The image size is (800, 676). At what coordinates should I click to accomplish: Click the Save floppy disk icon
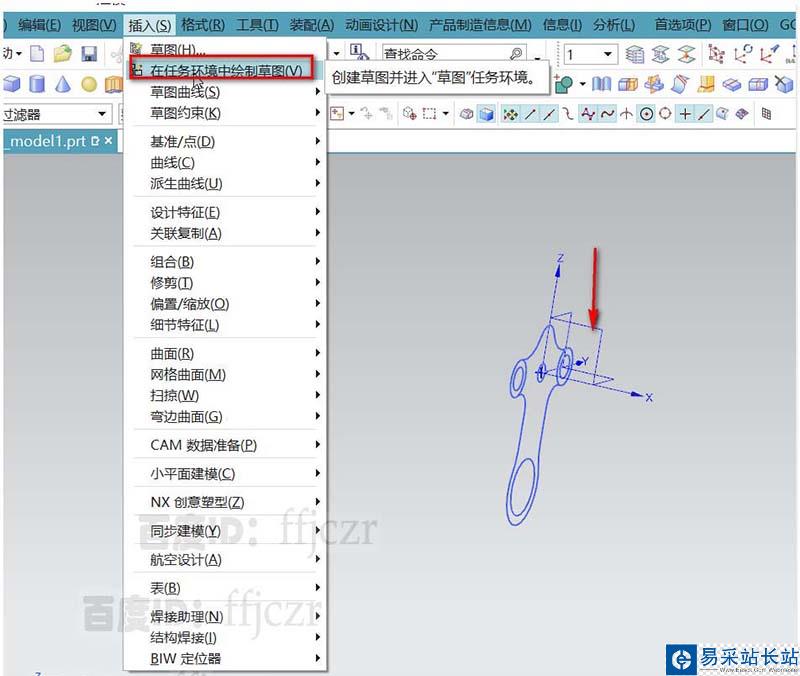pyautogui.click(x=89, y=54)
